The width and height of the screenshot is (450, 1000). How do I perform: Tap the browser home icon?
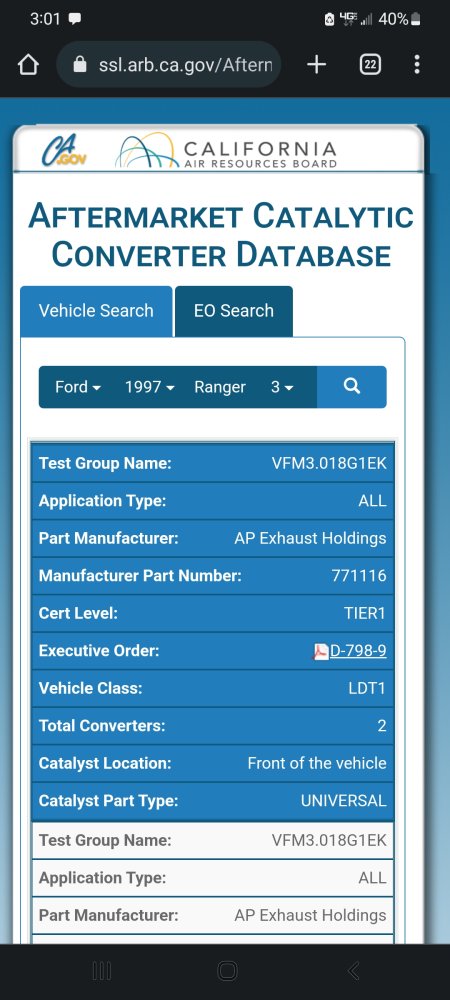[x=28, y=64]
